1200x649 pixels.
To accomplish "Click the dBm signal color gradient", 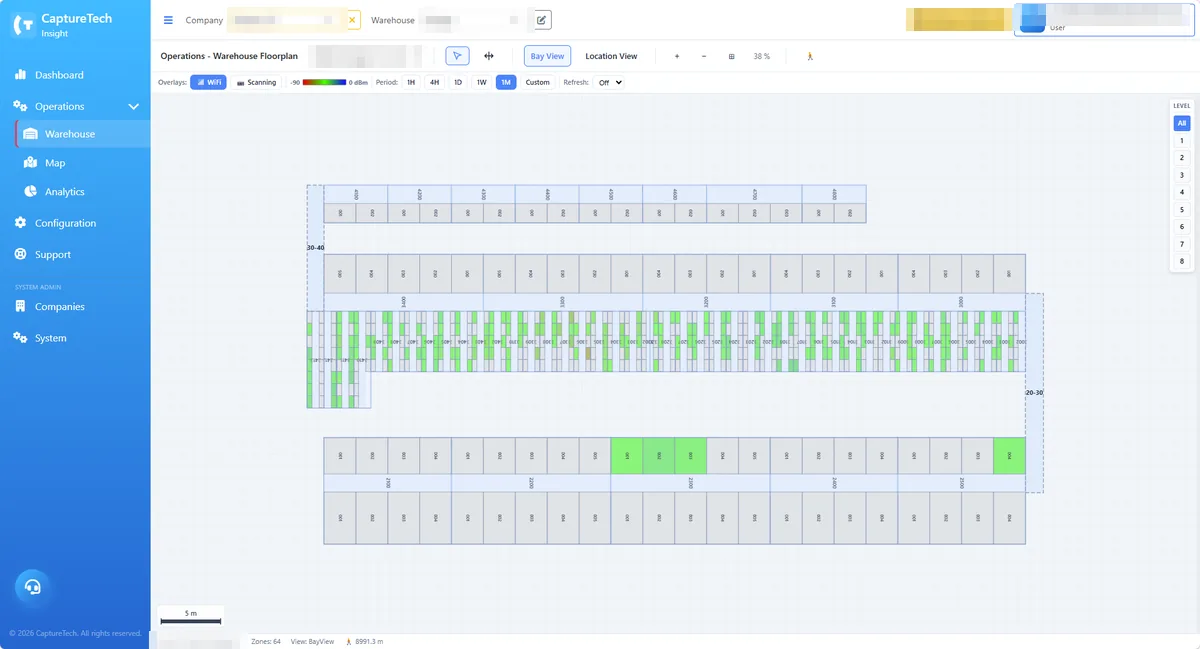I will [325, 82].
